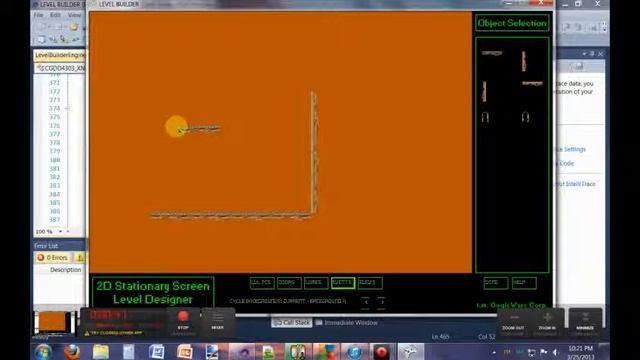Click the orange level preview thumbnail
The height and width of the screenshot is (360, 640).
click(52, 322)
